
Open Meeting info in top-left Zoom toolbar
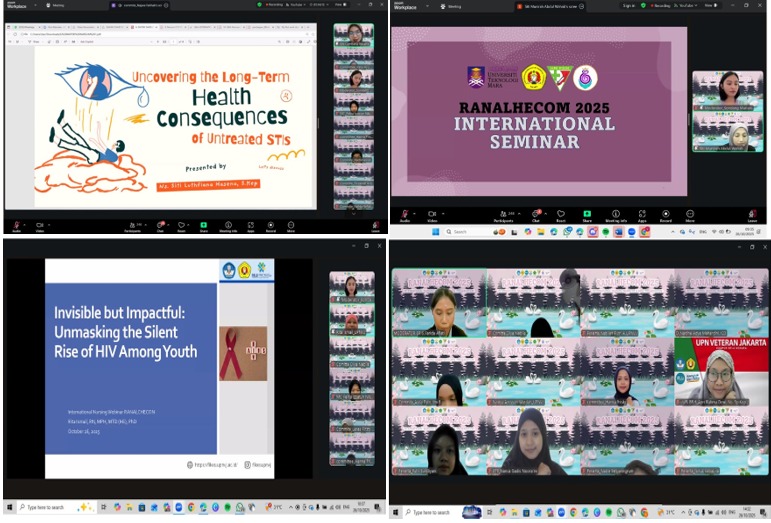coord(228,226)
